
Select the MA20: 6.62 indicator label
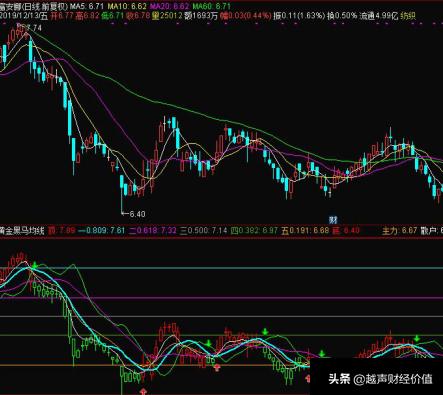point(169,6)
